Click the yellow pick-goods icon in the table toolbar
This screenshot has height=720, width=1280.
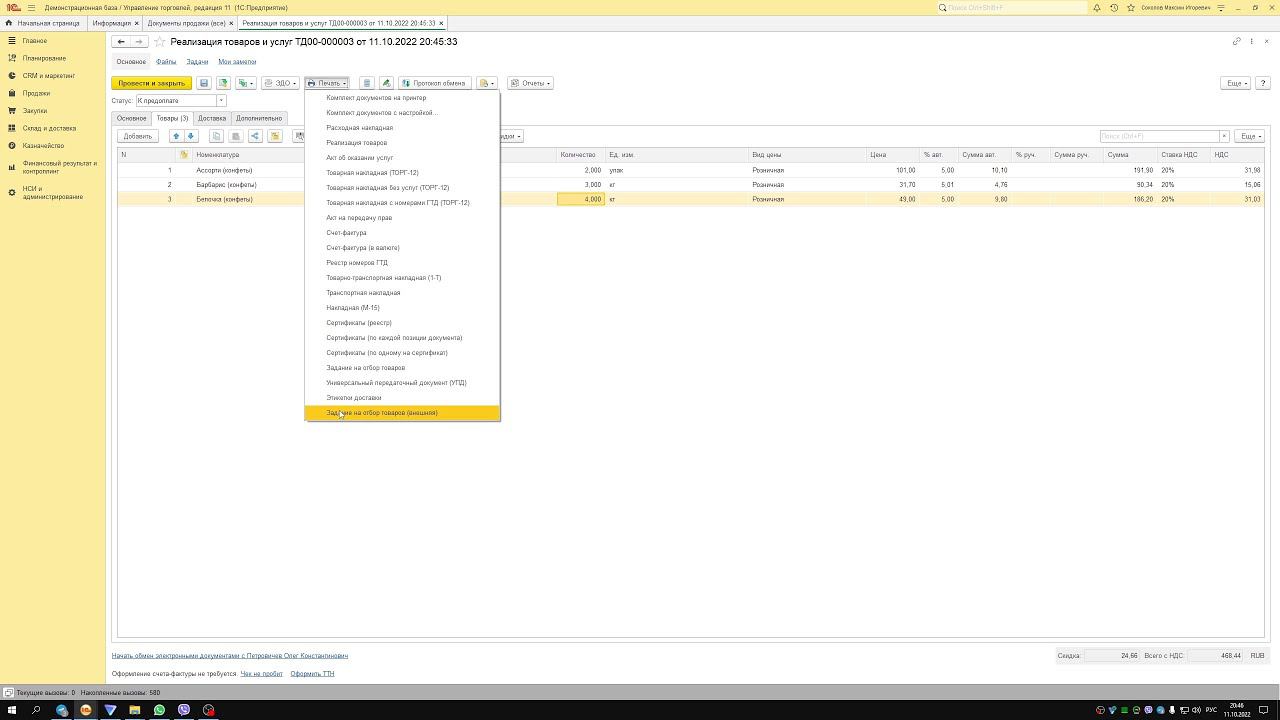pyautogui.click(x=274, y=136)
